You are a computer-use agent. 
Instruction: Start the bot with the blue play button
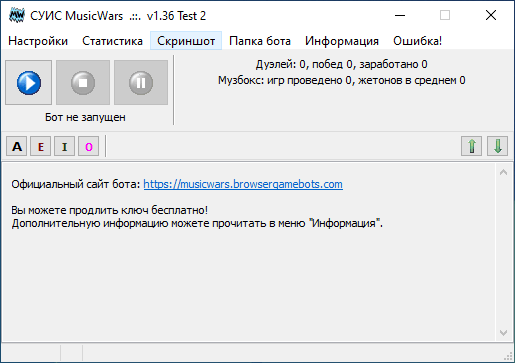pos(29,83)
